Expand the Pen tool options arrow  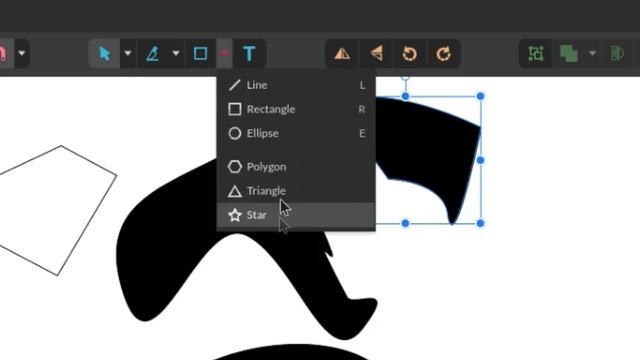(176, 53)
